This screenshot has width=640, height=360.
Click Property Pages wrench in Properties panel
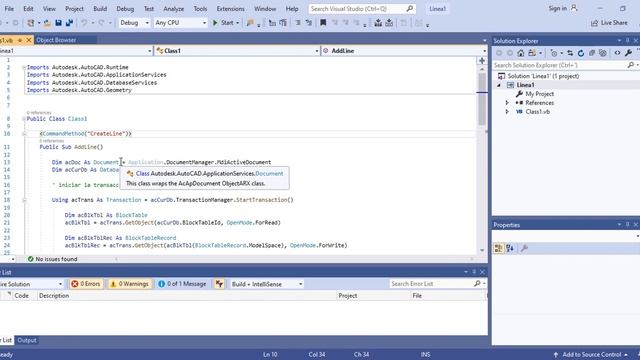[x=524, y=248]
